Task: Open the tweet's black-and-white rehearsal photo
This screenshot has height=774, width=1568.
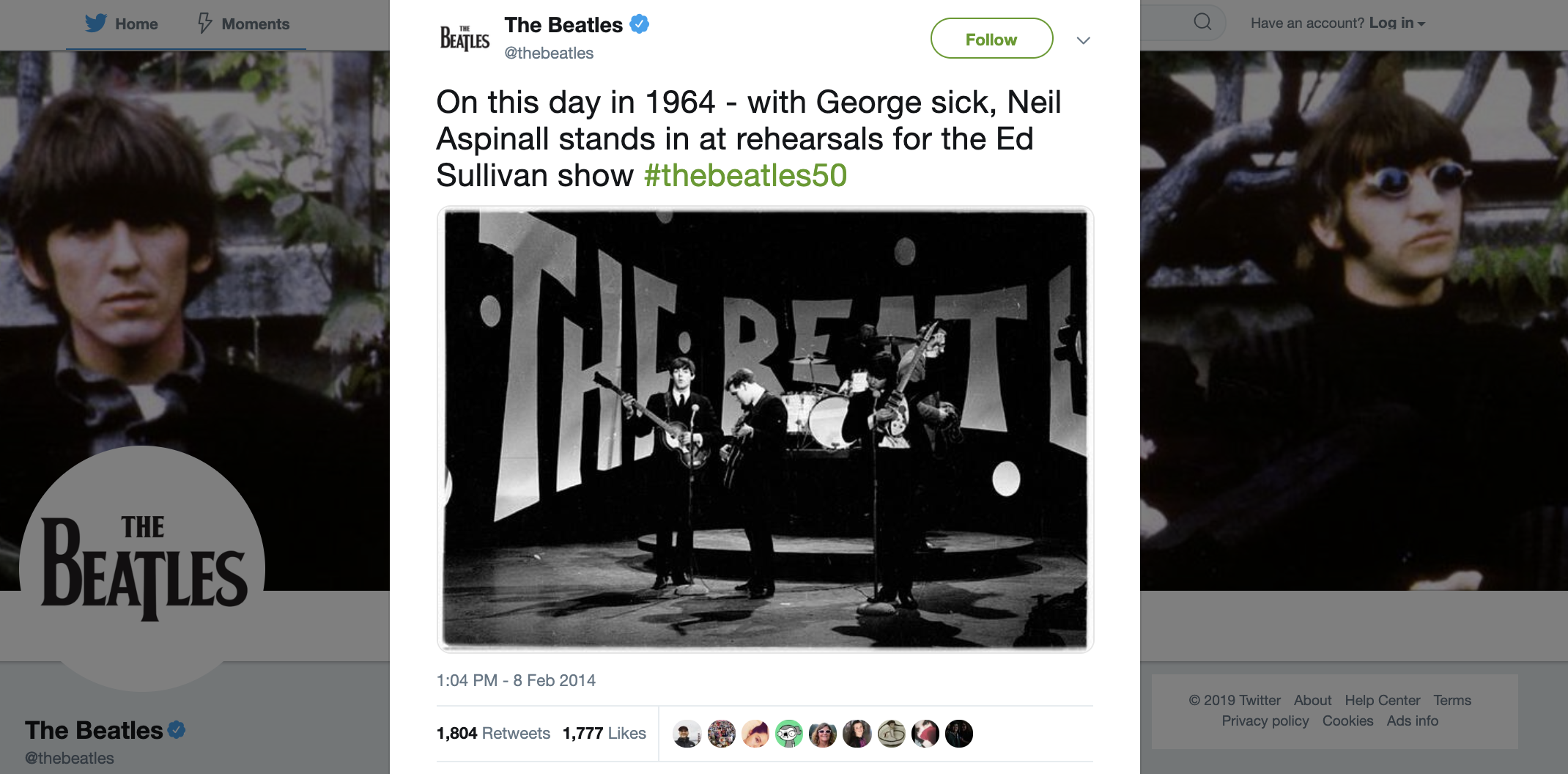Action: tap(765, 429)
